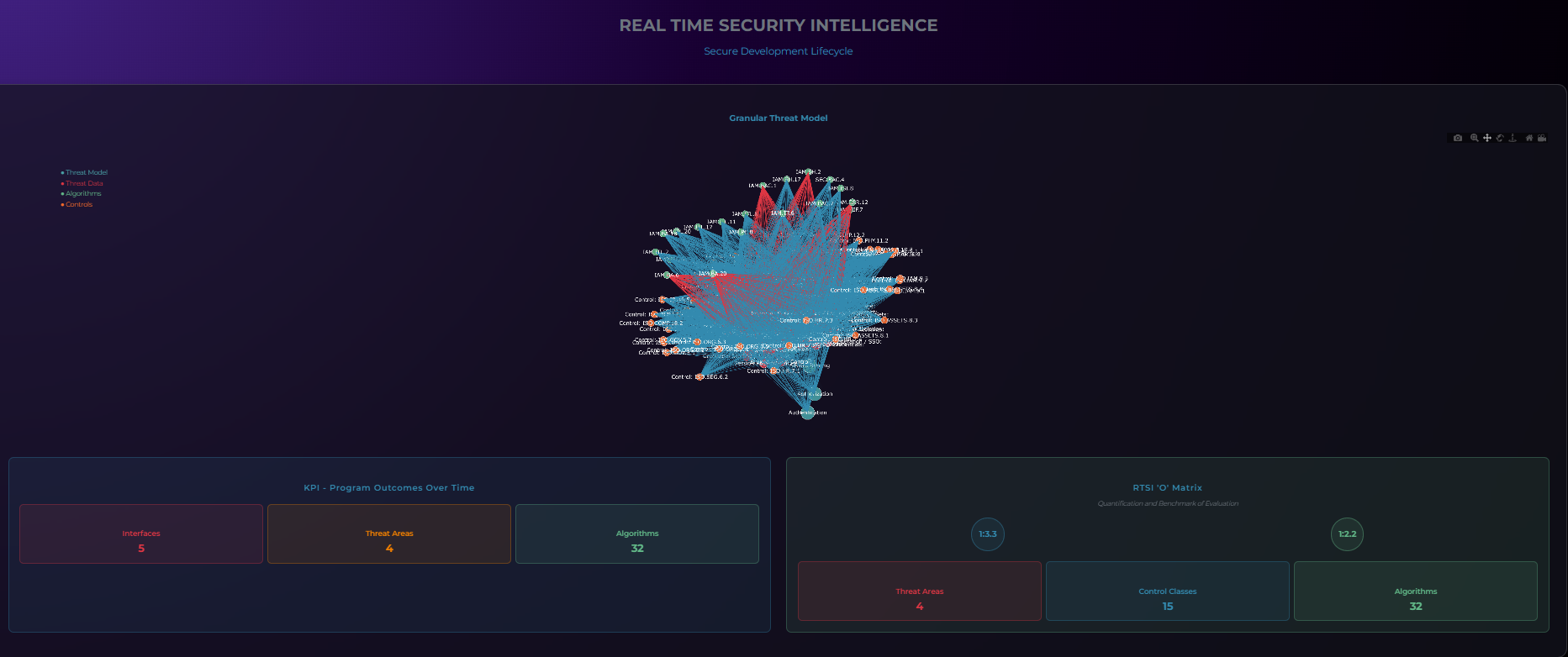Open the Interfaces KPI card
The image size is (1568, 657).
pos(141,533)
